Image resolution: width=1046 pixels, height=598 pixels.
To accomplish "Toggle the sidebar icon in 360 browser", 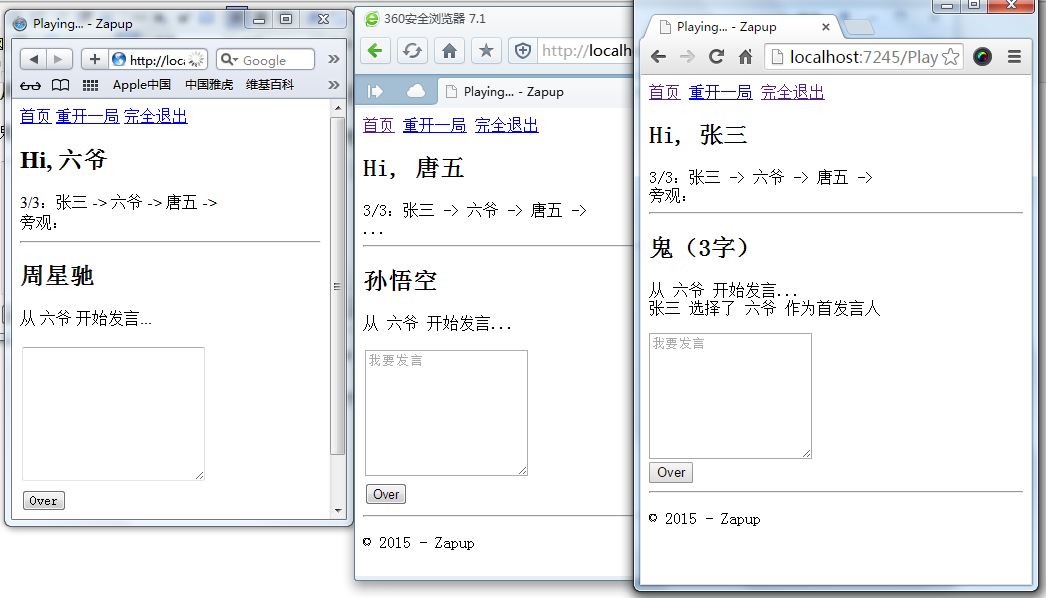I will tap(375, 91).
